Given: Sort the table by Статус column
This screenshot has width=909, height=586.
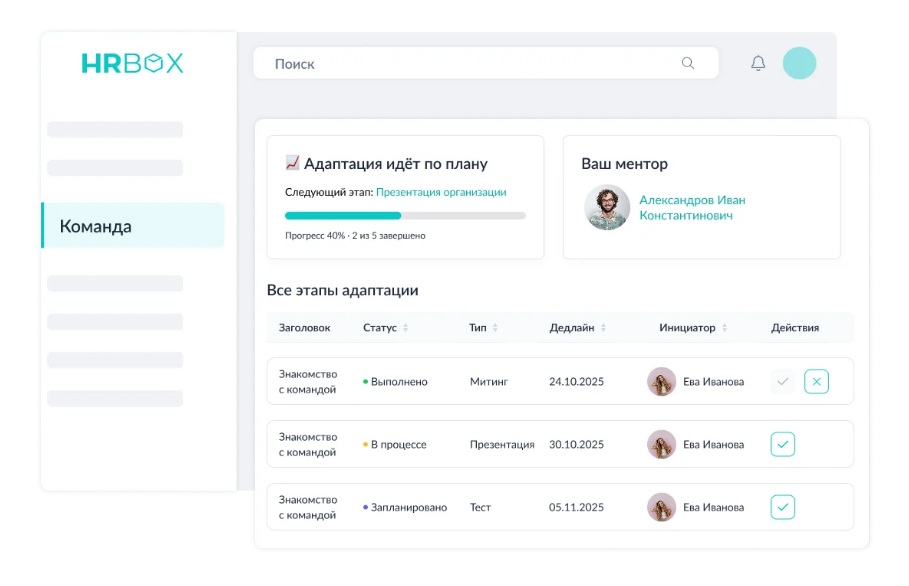Looking at the screenshot, I should (405, 328).
